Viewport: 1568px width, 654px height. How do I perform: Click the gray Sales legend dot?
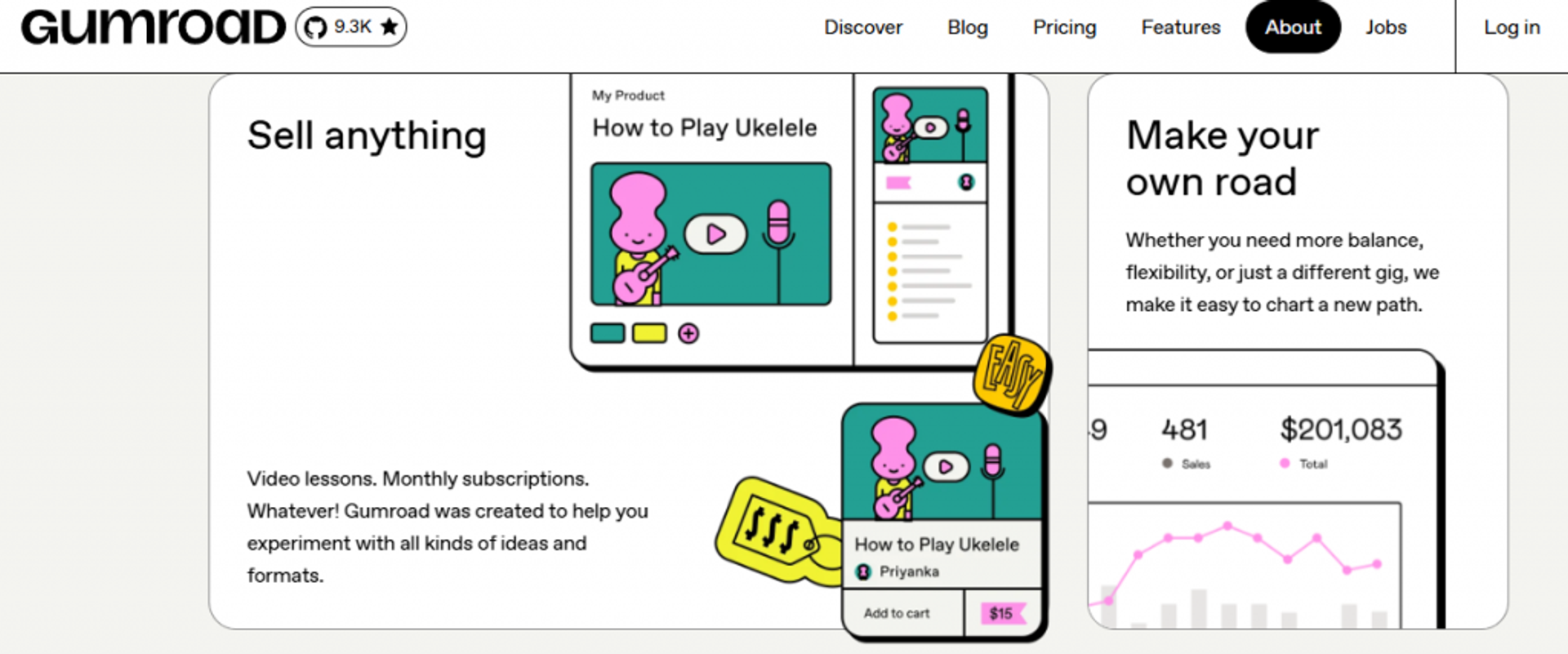[1167, 463]
